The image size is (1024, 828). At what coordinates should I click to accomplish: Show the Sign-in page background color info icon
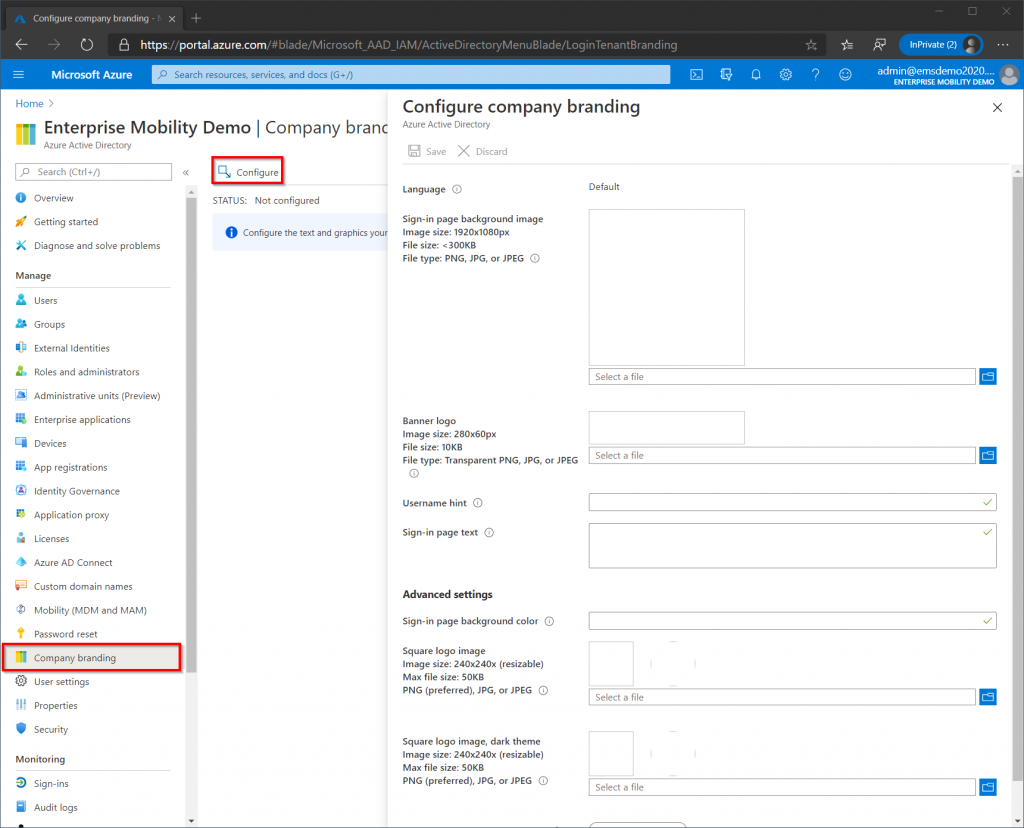point(549,621)
